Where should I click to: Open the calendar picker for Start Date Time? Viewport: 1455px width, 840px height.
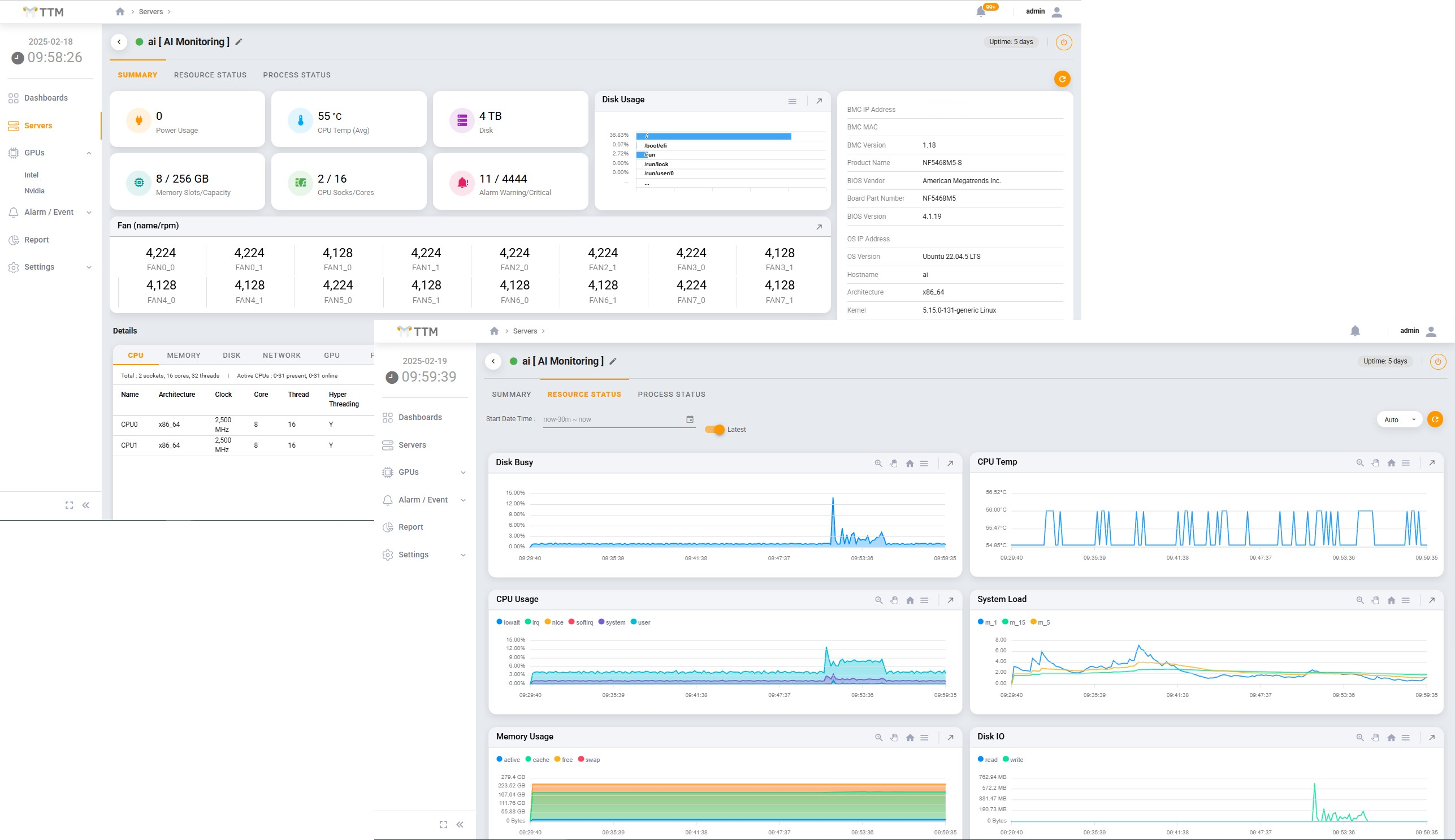pyautogui.click(x=690, y=419)
